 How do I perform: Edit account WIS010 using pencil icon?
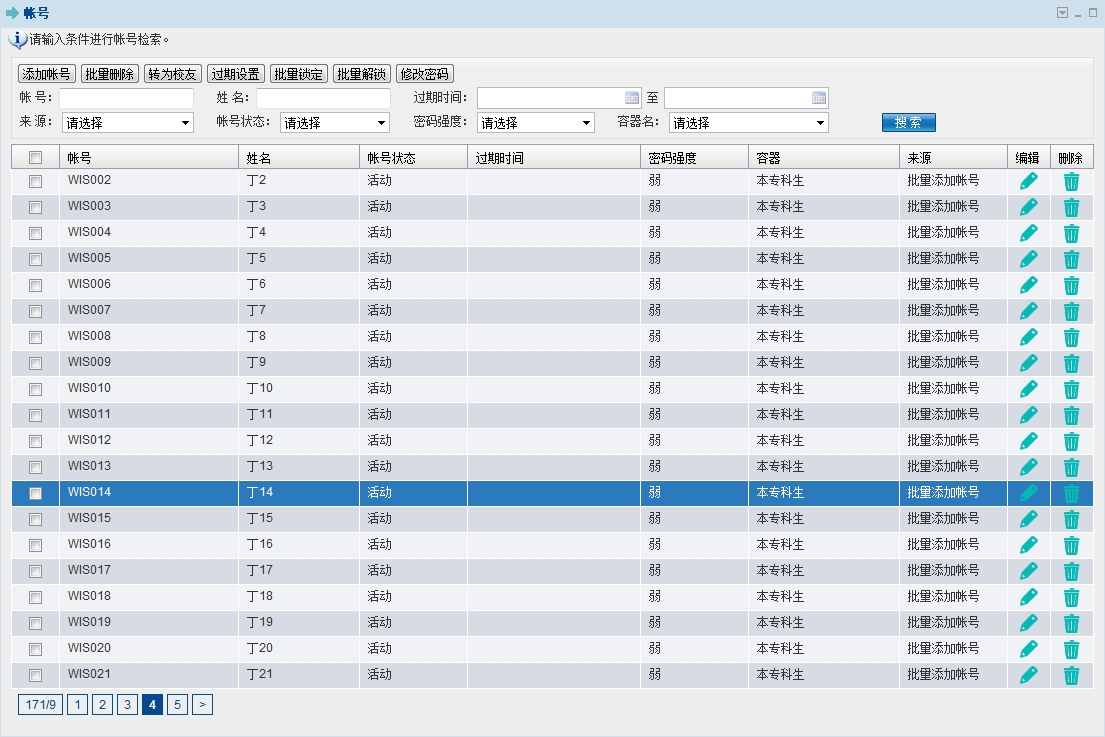(x=1028, y=389)
